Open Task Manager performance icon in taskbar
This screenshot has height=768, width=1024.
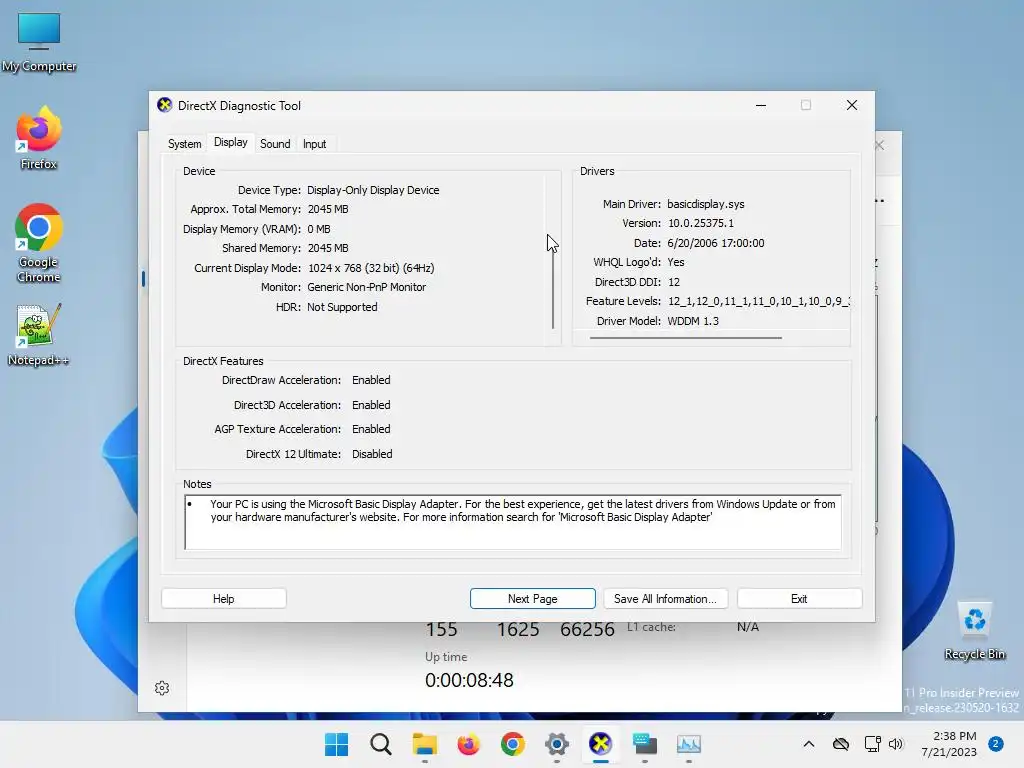point(688,744)
